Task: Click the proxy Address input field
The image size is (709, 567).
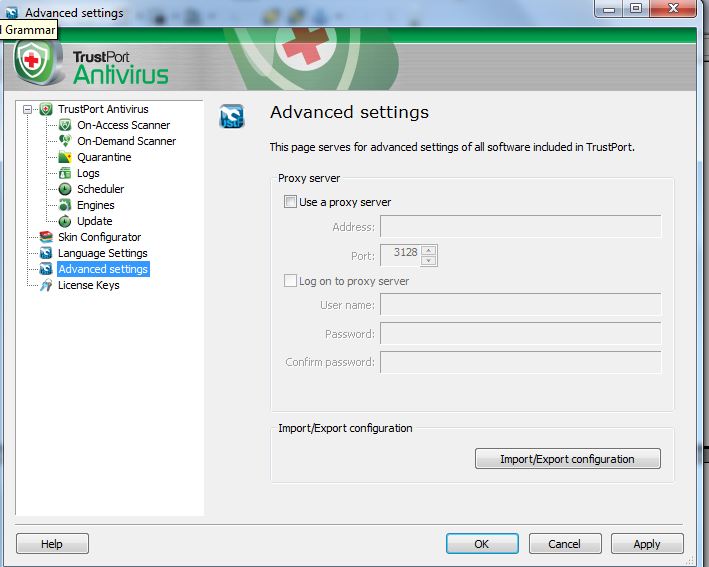Action: click(x=520, y=227)
